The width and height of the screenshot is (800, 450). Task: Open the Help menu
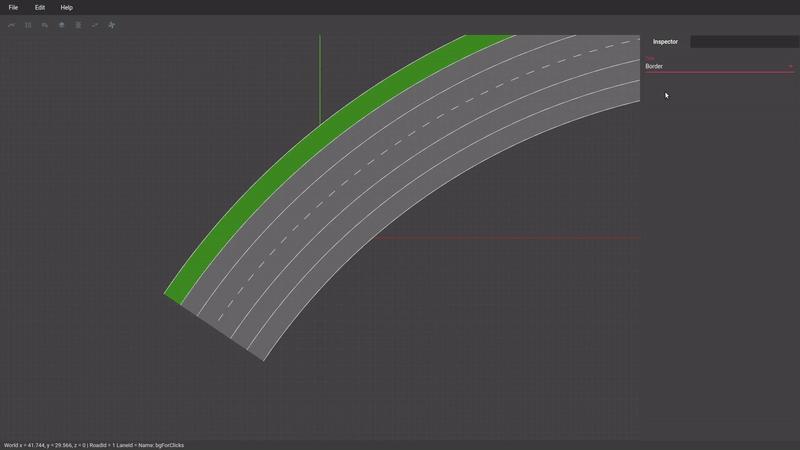[66, 8]
